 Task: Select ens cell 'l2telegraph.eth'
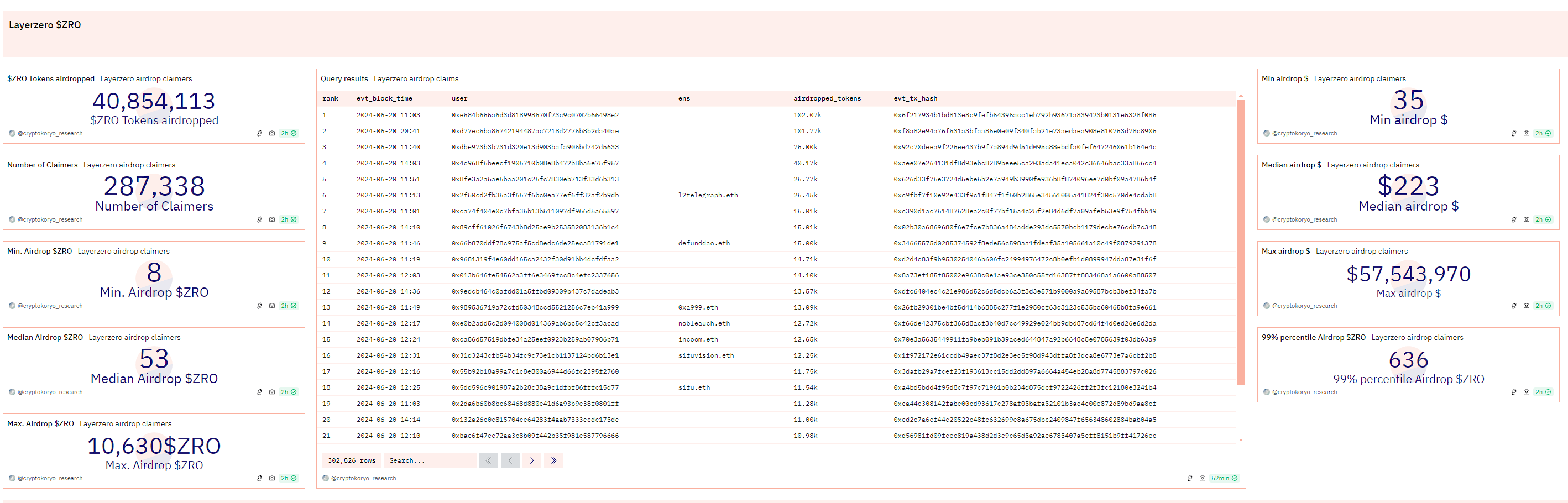point(708,195)
